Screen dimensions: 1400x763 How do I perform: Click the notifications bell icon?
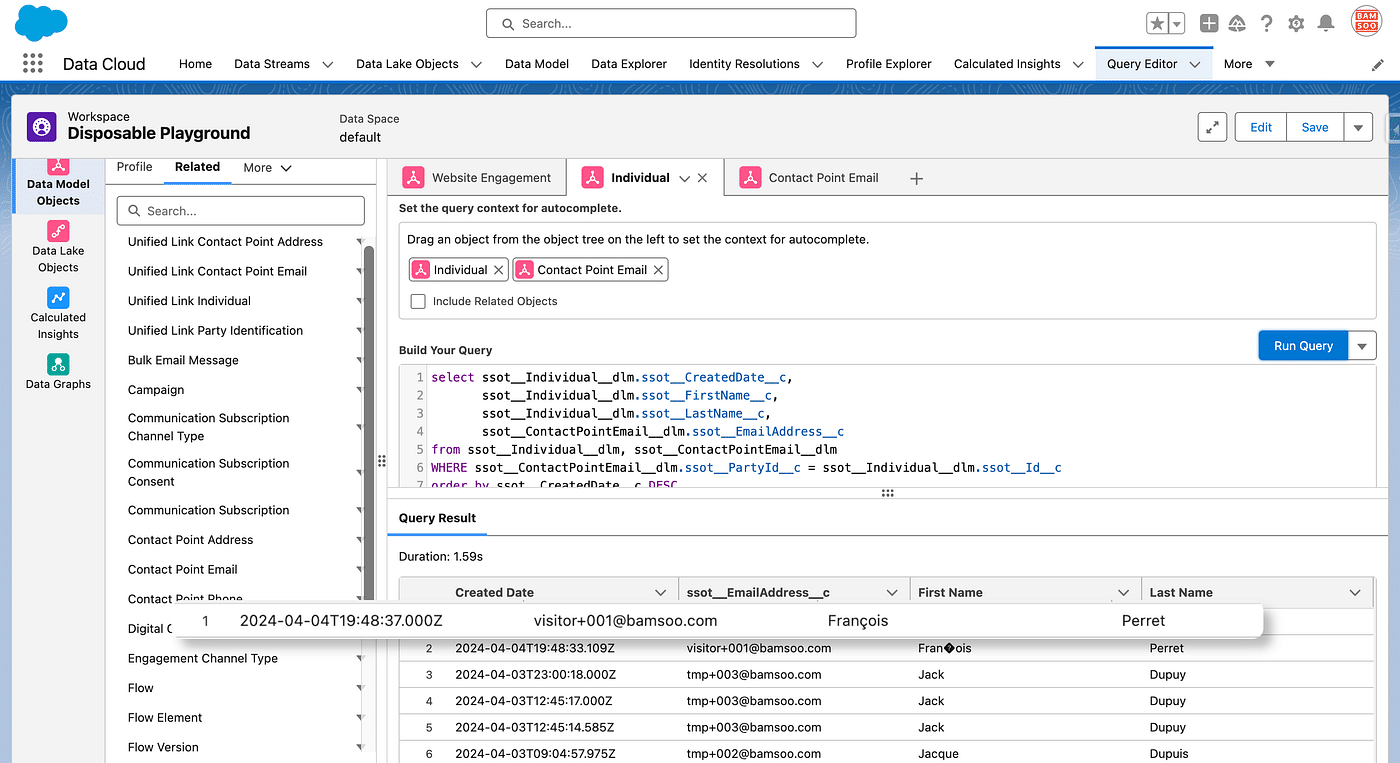pyautogui.click(x=1326, y=23)
